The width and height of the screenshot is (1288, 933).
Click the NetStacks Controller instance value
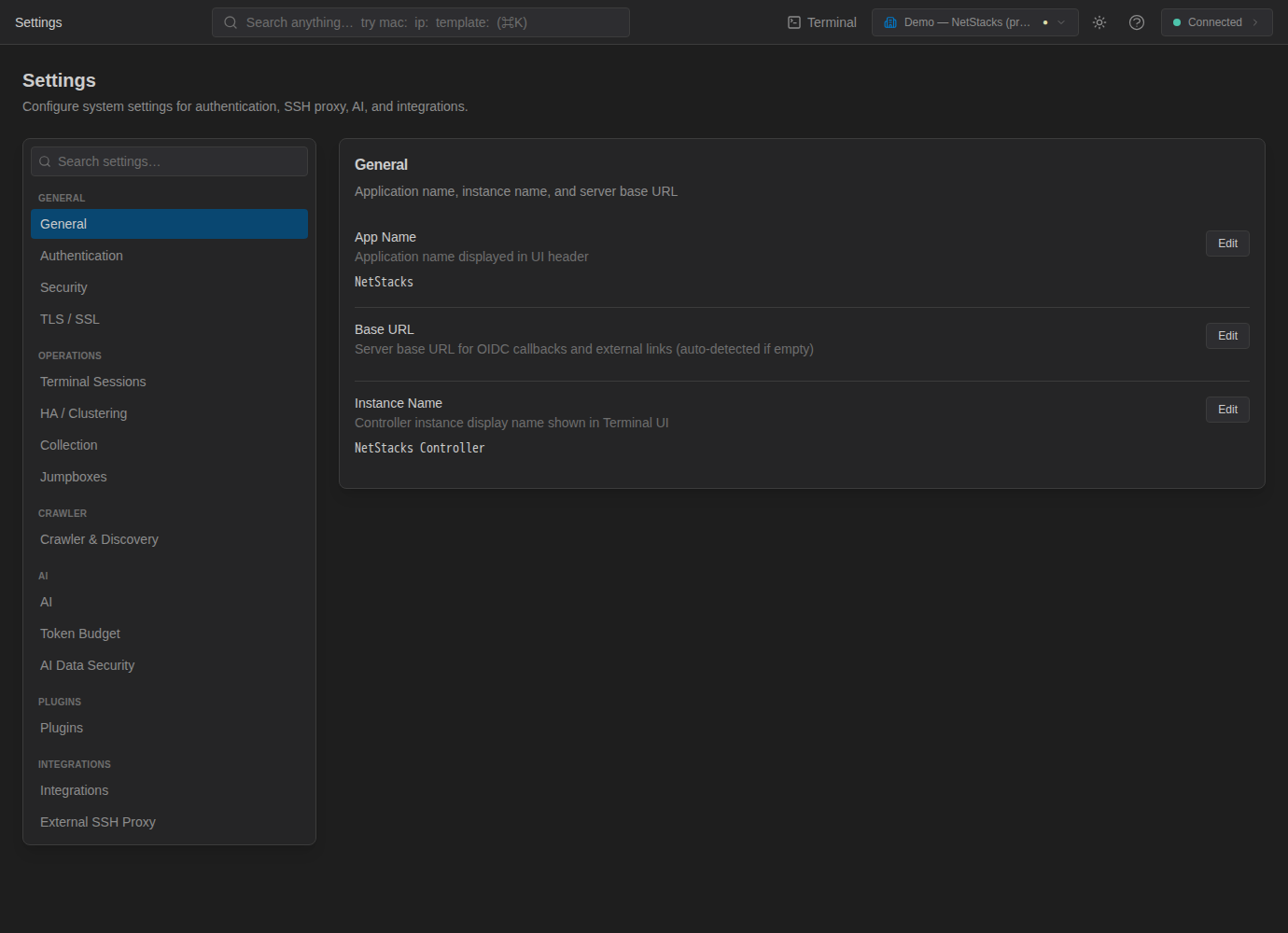tap(420, 448)
